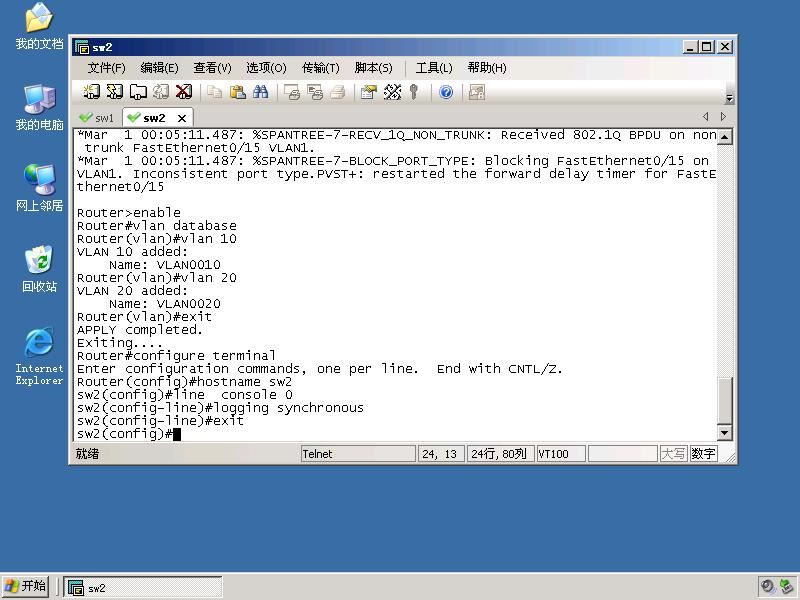This screenshot has width=800, height=600.
Task: Close the sw2 tab with X
Action: [x=182, y=118]
